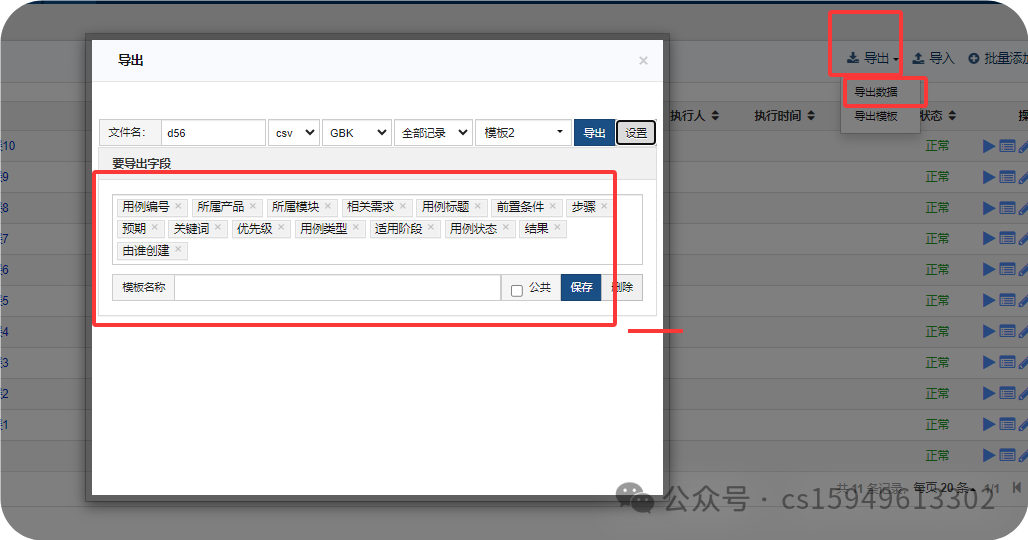Open the results list icon for row 10
1028x540 pixels.
pyautogui.click(x=1007, y=146)
